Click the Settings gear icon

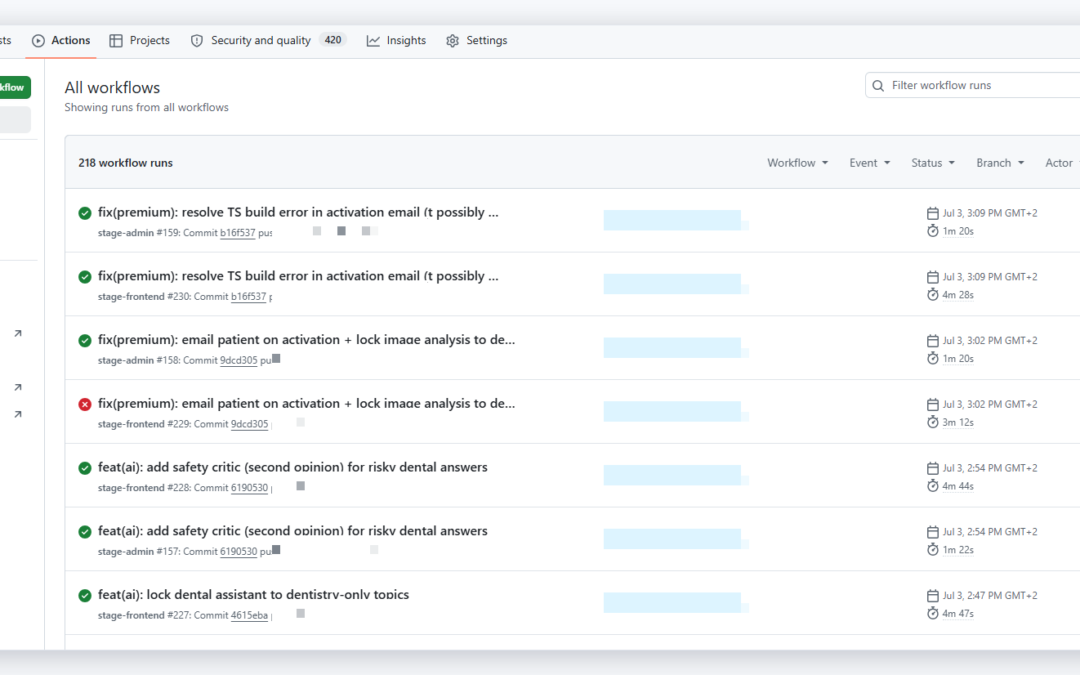pos(453,41)
